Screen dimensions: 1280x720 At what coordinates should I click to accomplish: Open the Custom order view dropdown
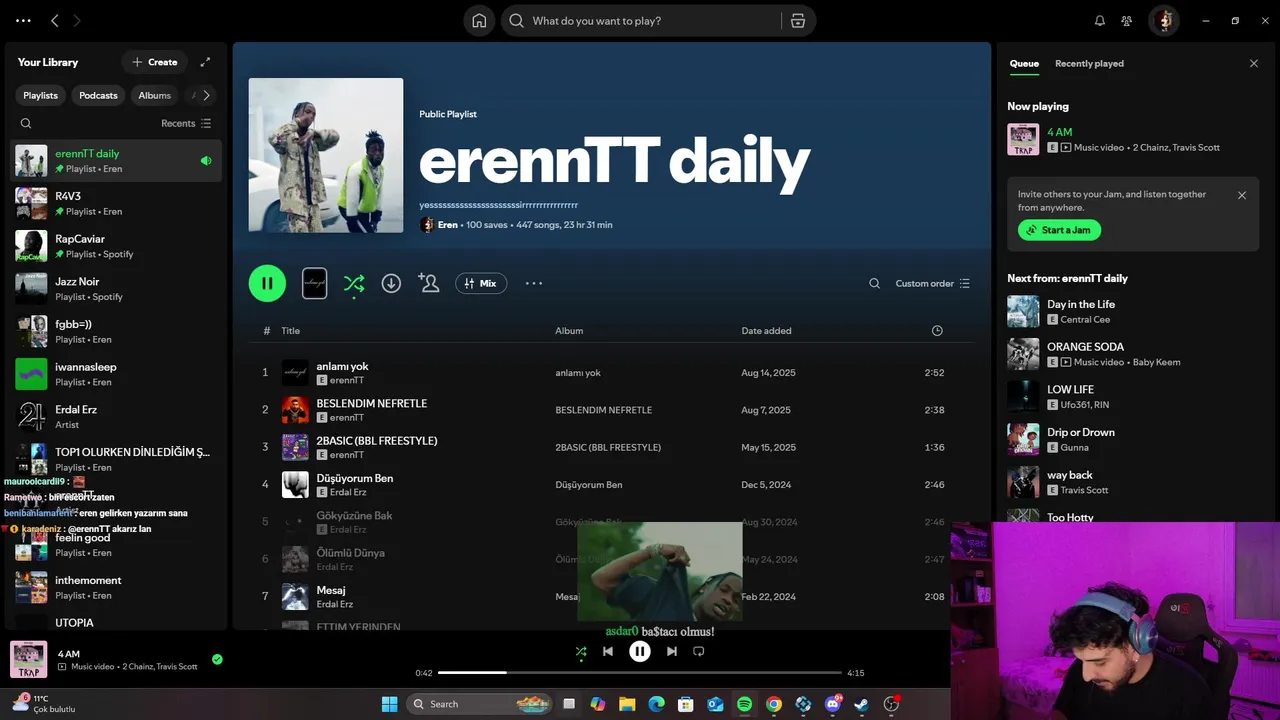(933, 284)
